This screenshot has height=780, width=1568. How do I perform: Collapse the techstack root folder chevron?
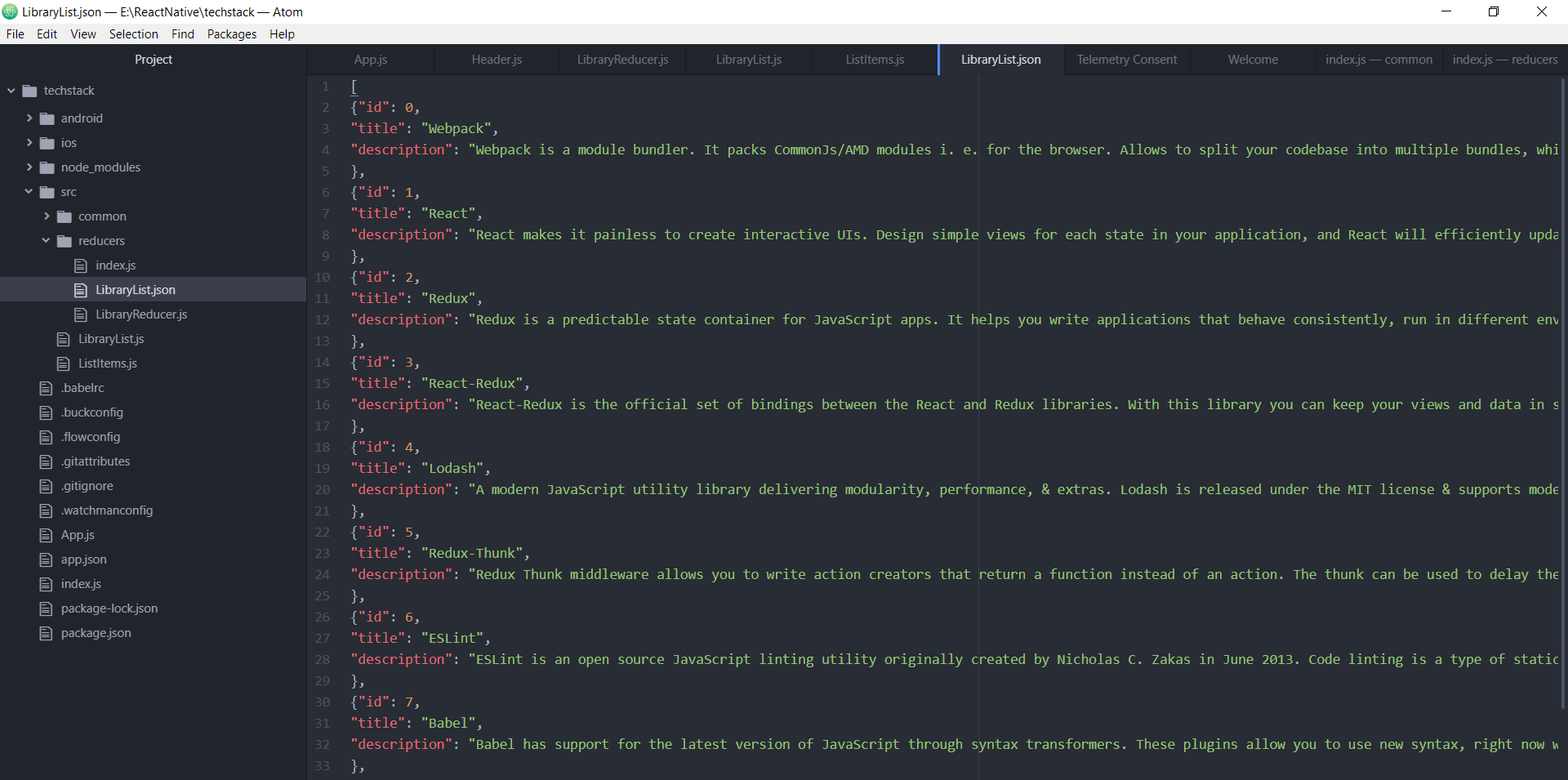tap(11, 91)
